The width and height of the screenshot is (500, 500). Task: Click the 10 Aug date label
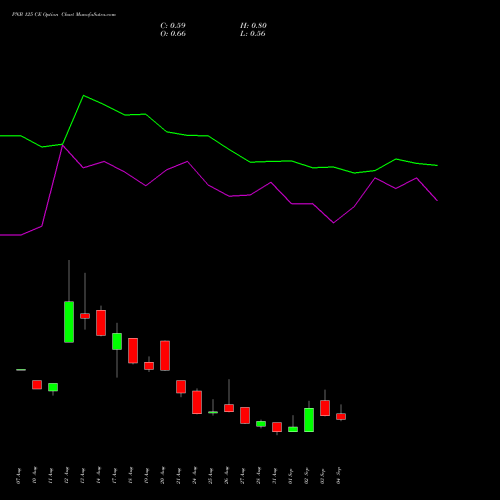click(x=35, y=476)
